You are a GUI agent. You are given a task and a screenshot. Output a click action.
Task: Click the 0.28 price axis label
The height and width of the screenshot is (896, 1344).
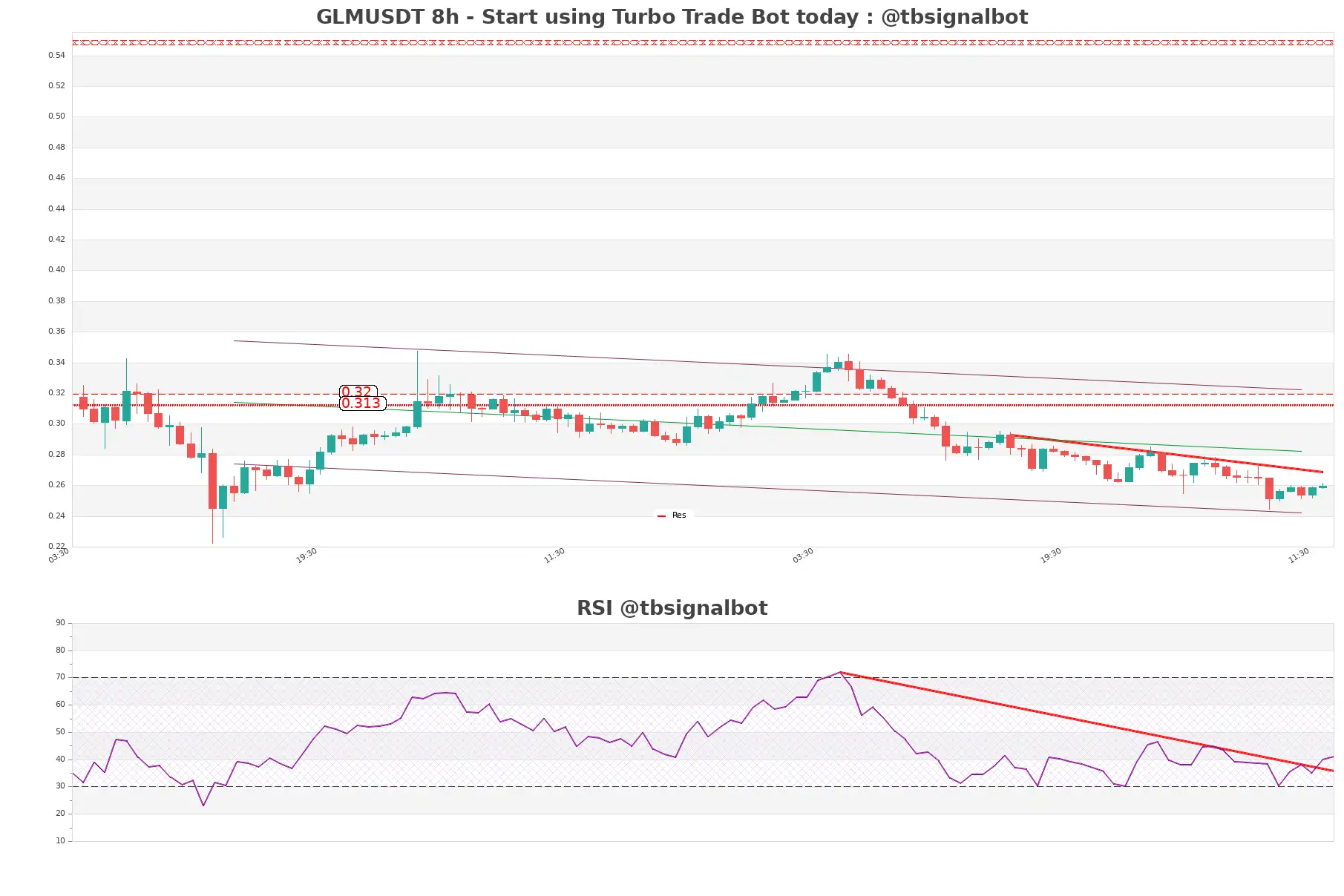(56, 455)
